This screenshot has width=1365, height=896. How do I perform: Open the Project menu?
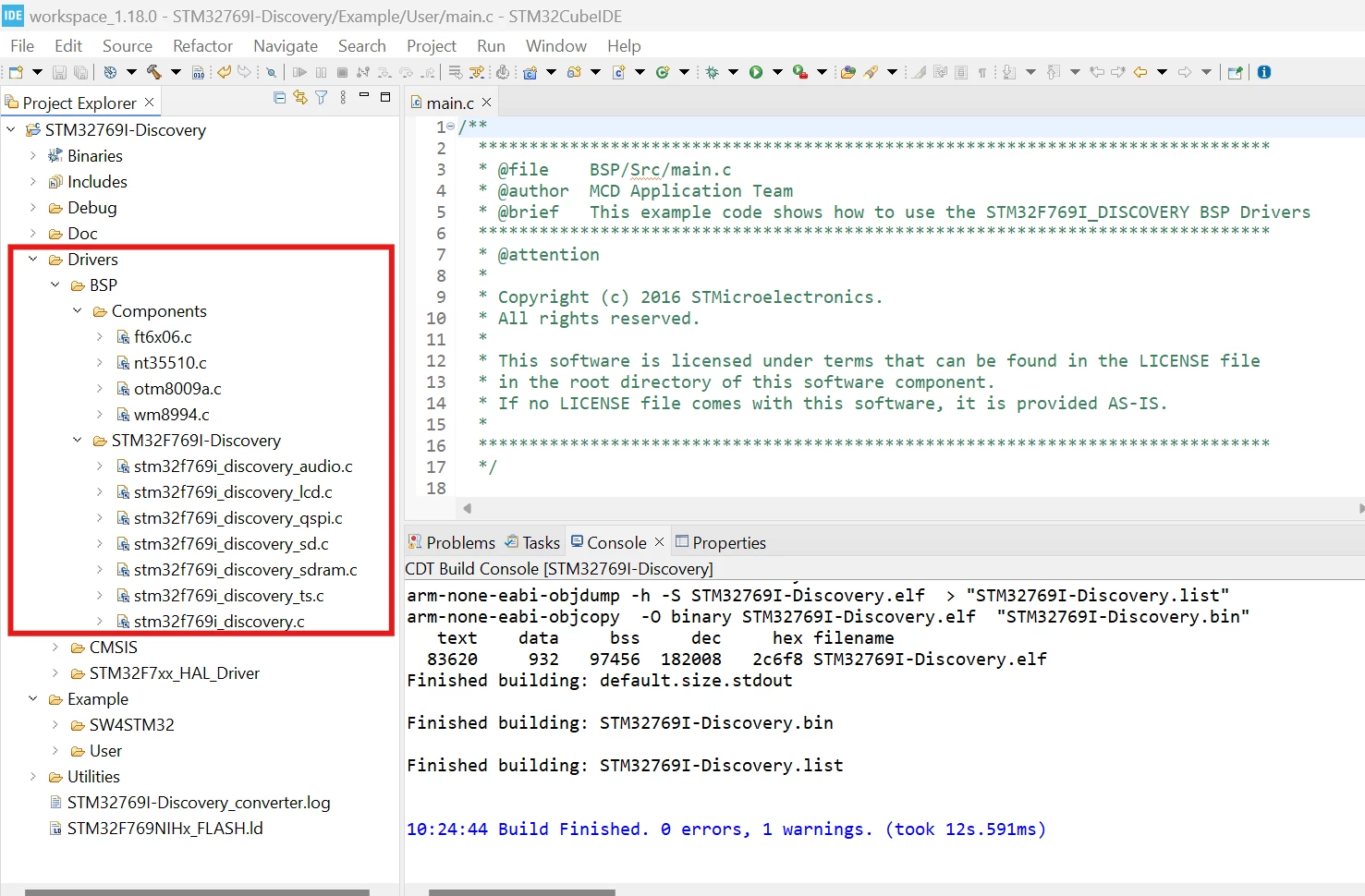[432, 46]
